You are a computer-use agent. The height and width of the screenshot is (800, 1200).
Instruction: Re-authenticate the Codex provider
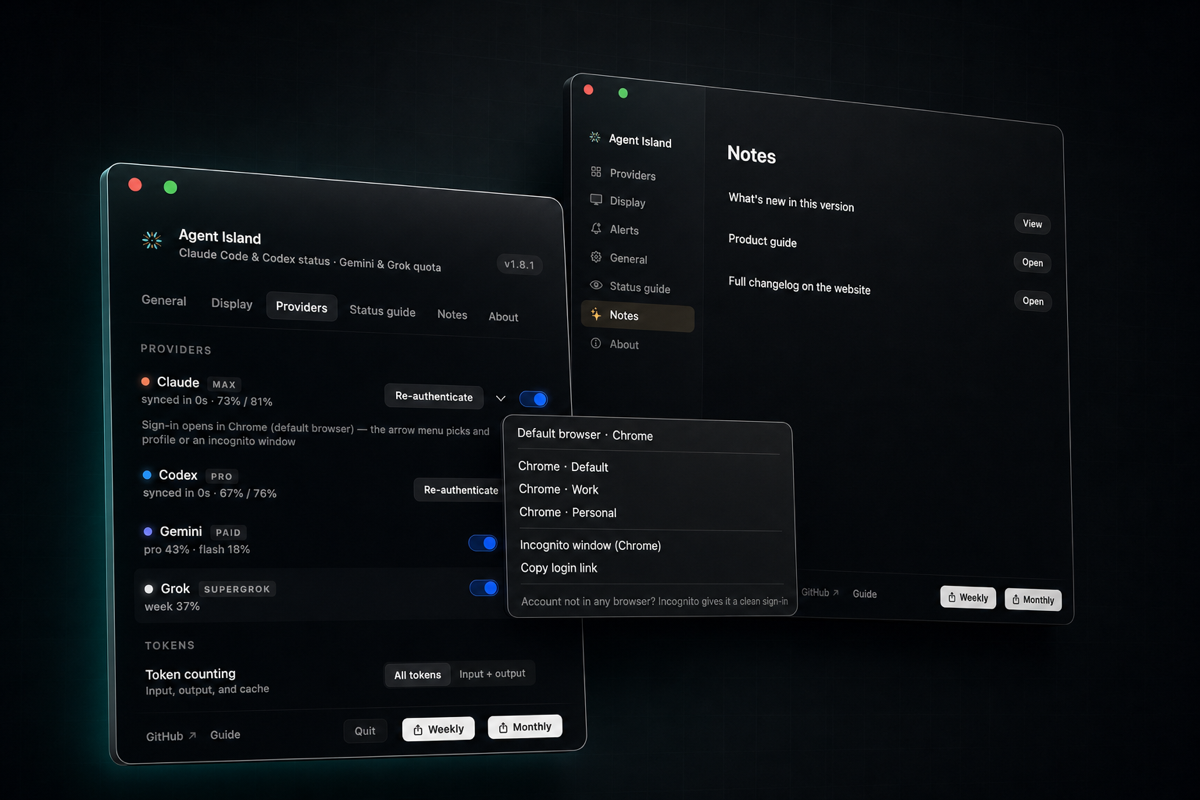point(460,490)
